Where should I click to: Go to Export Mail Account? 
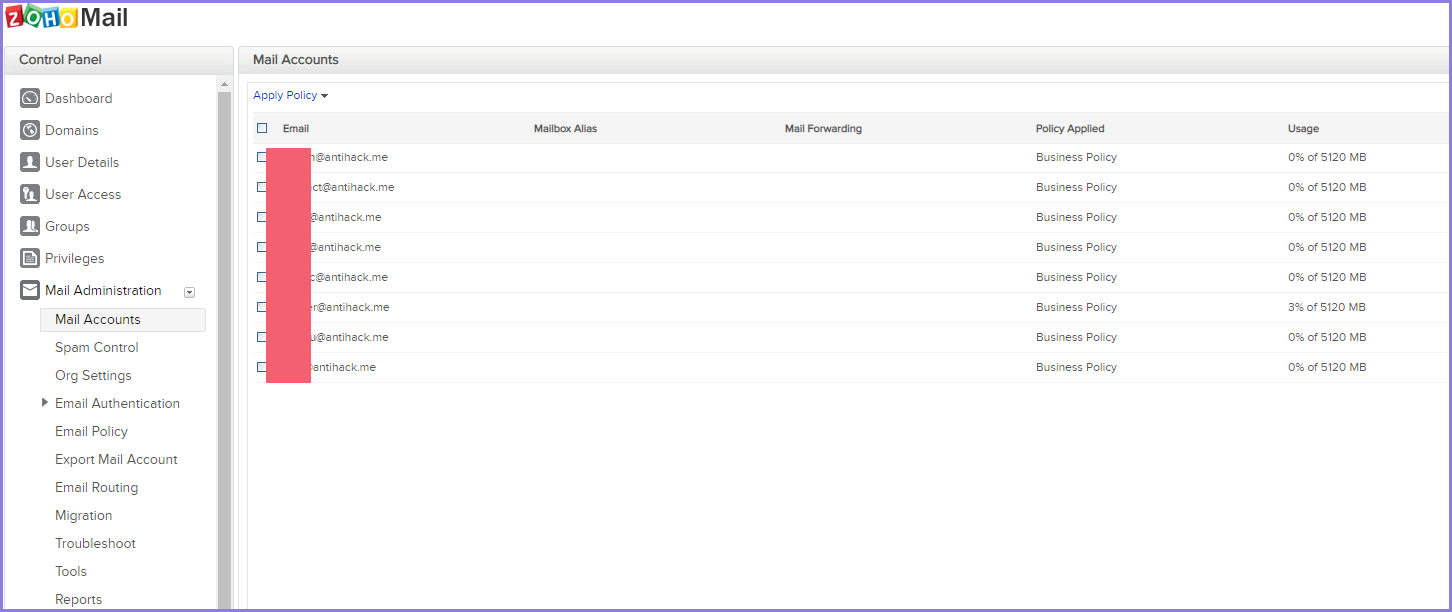tap(116, 459)
